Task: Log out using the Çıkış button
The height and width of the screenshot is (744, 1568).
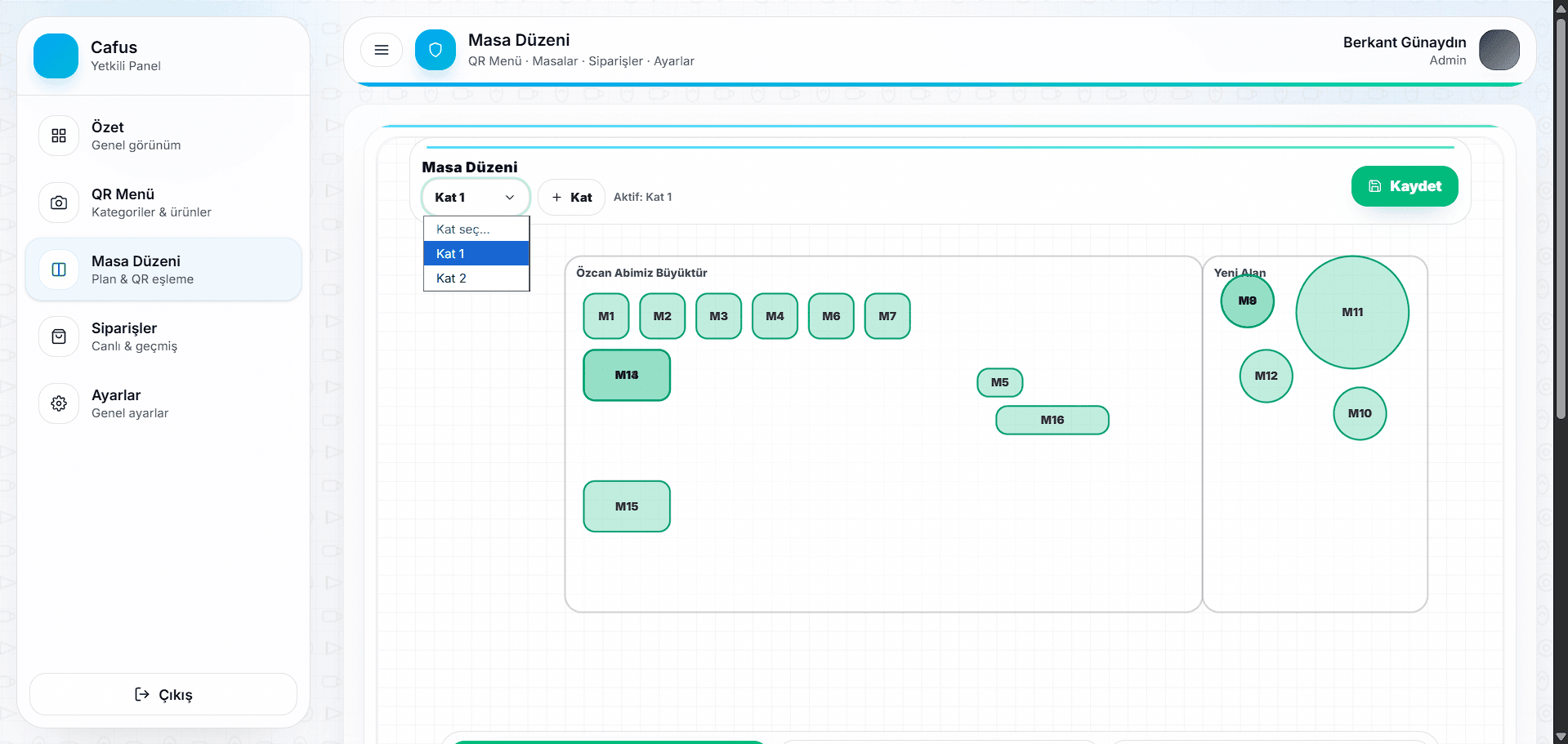Action: pos(163,694)
